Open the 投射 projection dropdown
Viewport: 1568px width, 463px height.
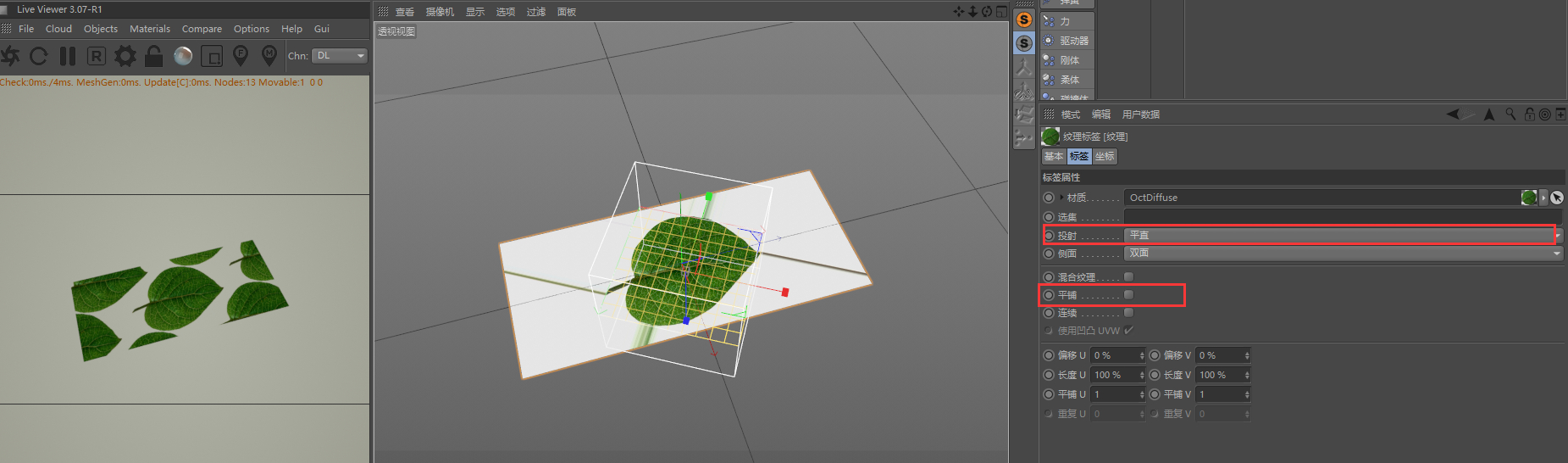(x=1341, y=235)
